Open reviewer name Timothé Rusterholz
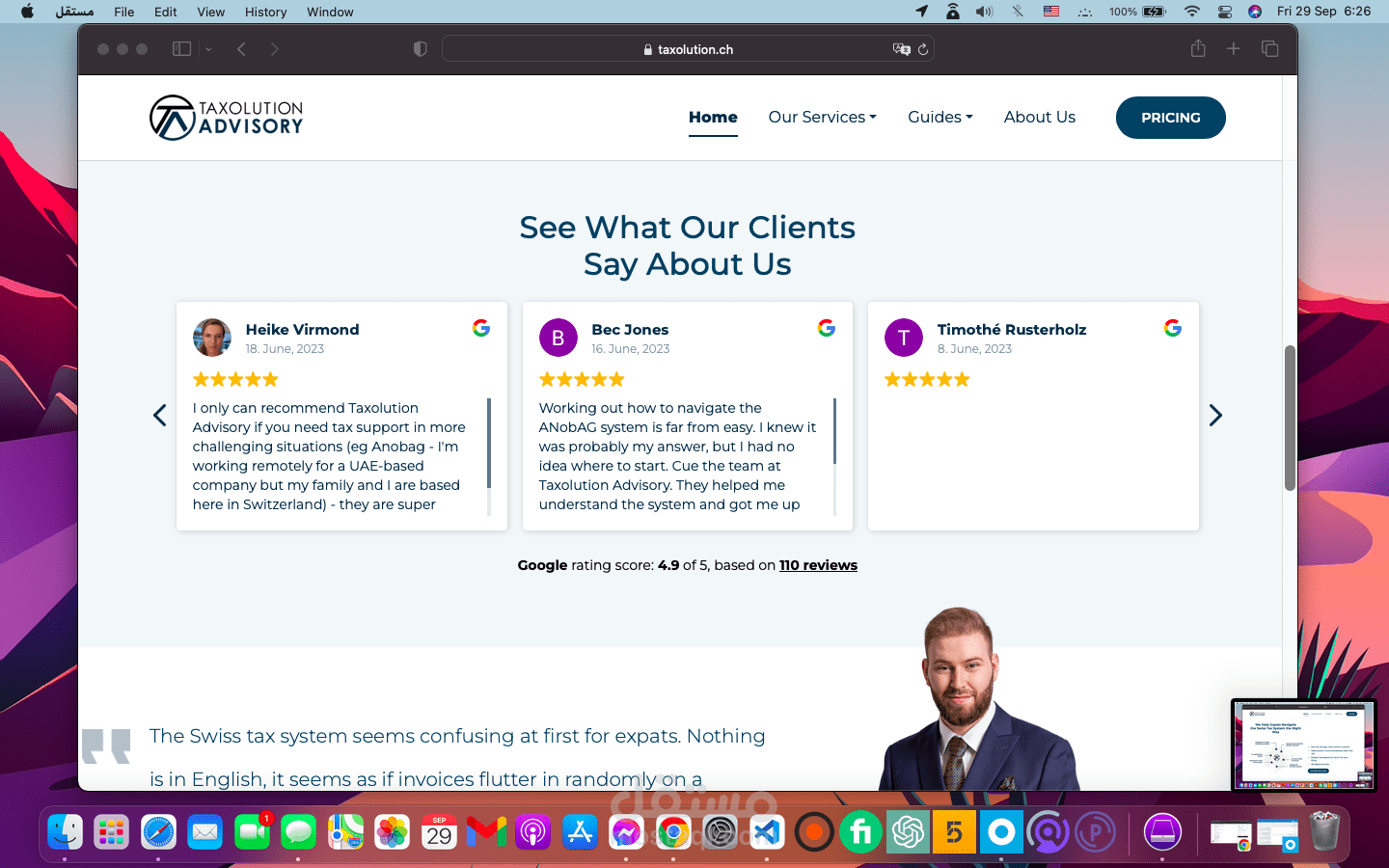1389x868 pixels. tap(1012, 329)
